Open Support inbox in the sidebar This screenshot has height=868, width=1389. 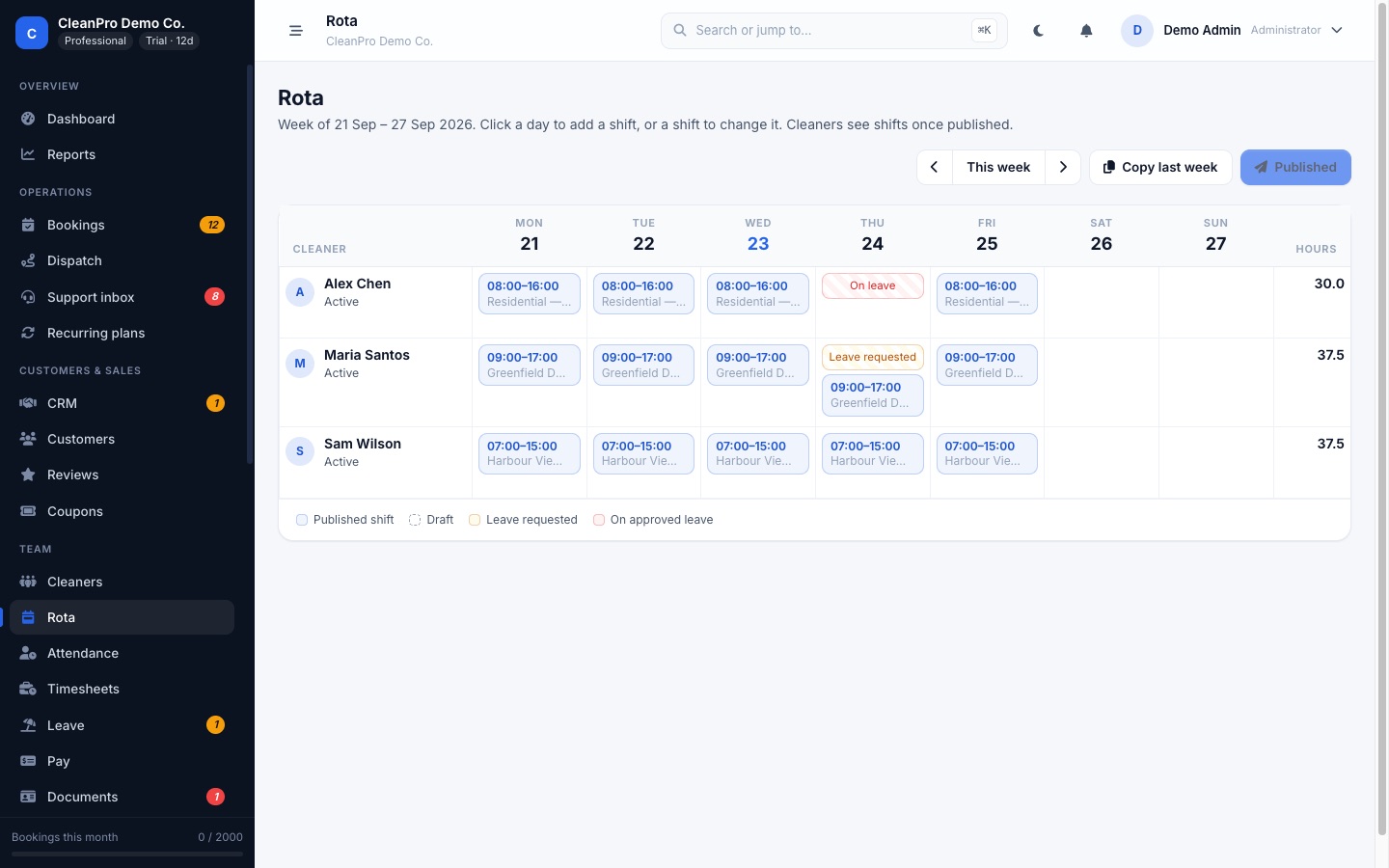122,297
